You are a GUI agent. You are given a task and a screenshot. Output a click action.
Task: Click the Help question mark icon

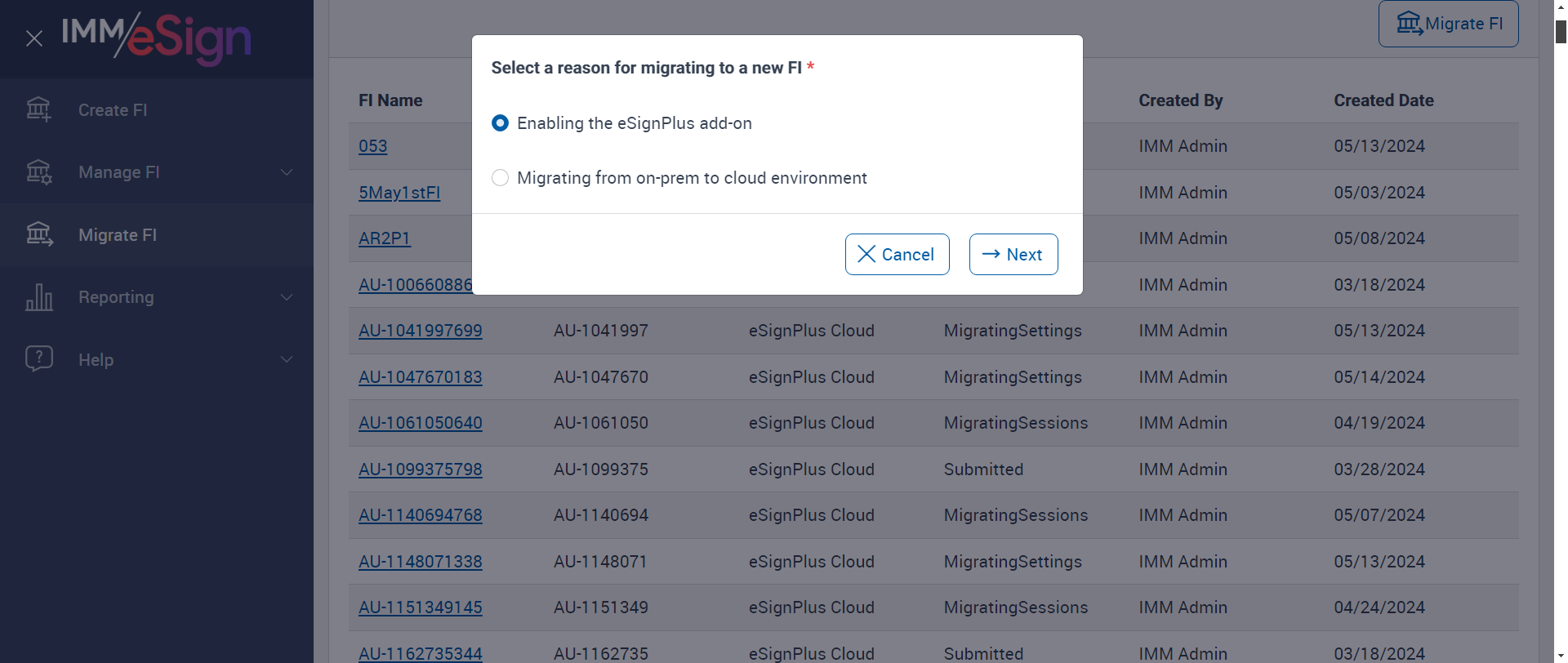click(x=38, y=358)
